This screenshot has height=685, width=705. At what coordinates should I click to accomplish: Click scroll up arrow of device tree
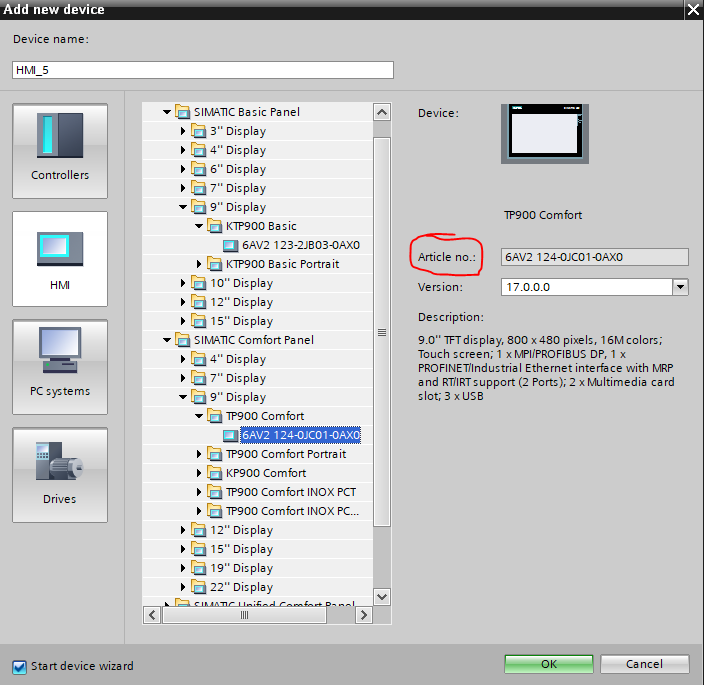[x=382, y=112]
